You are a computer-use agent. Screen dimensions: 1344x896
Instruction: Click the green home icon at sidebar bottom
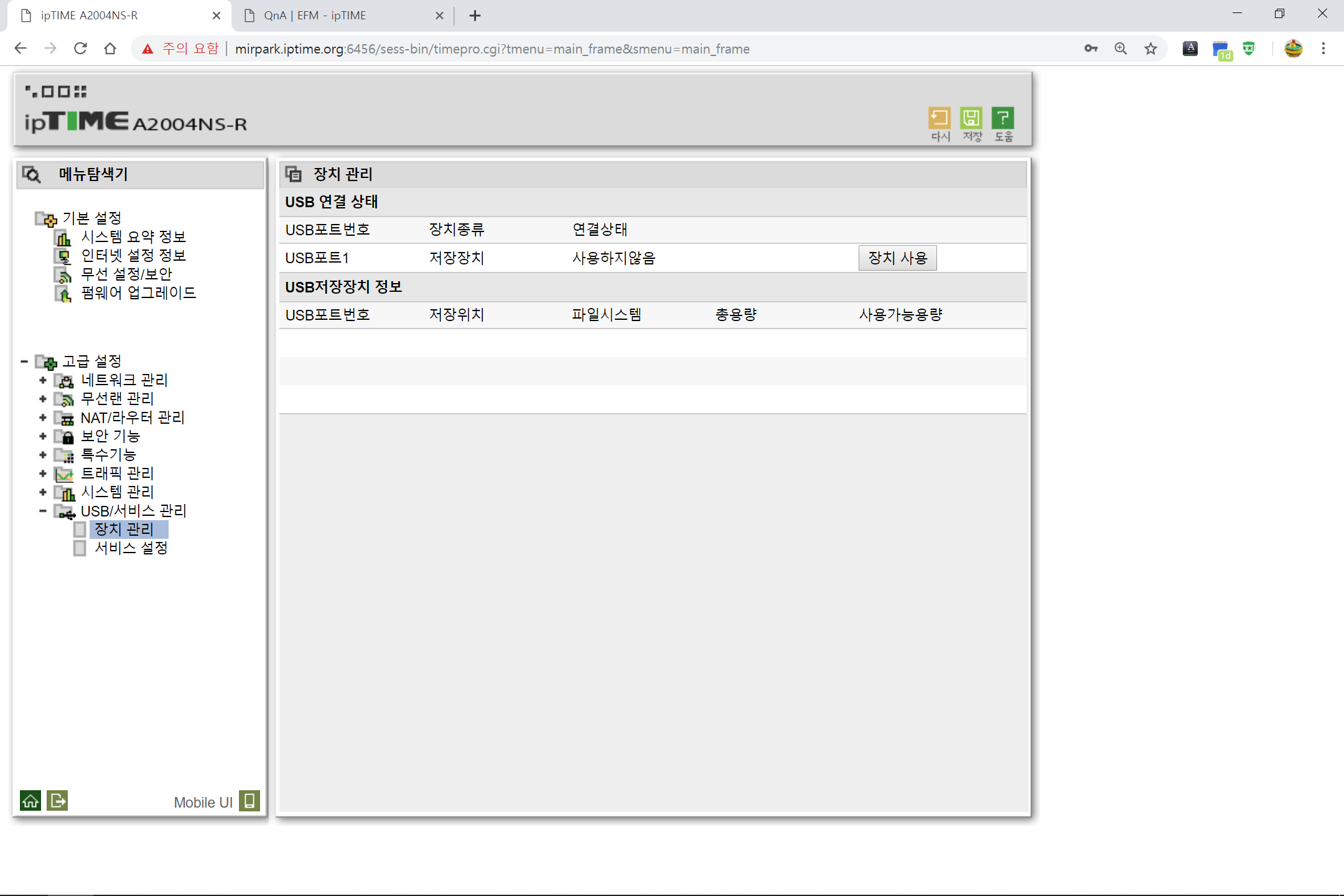tap(30, 801)
